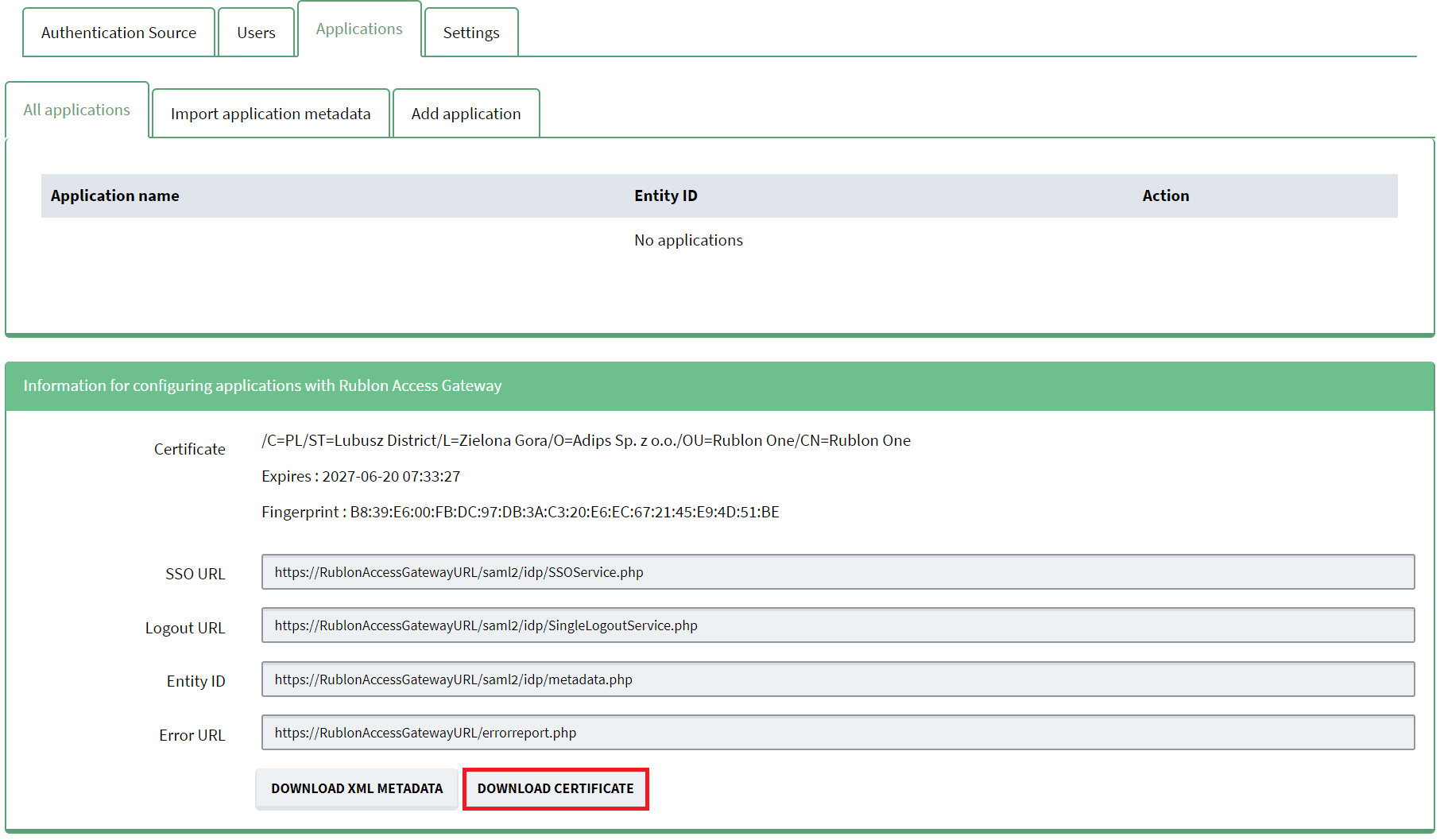1440x840 pixels.
Task: Click the Application name column header
Action: 115,195
